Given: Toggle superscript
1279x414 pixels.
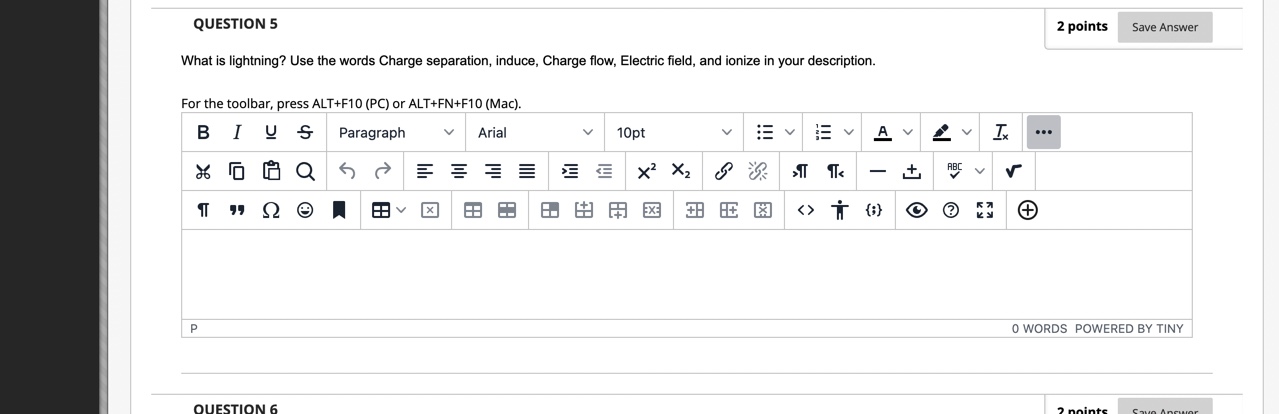Looking at the screenshot, I should tap(646, 172).
